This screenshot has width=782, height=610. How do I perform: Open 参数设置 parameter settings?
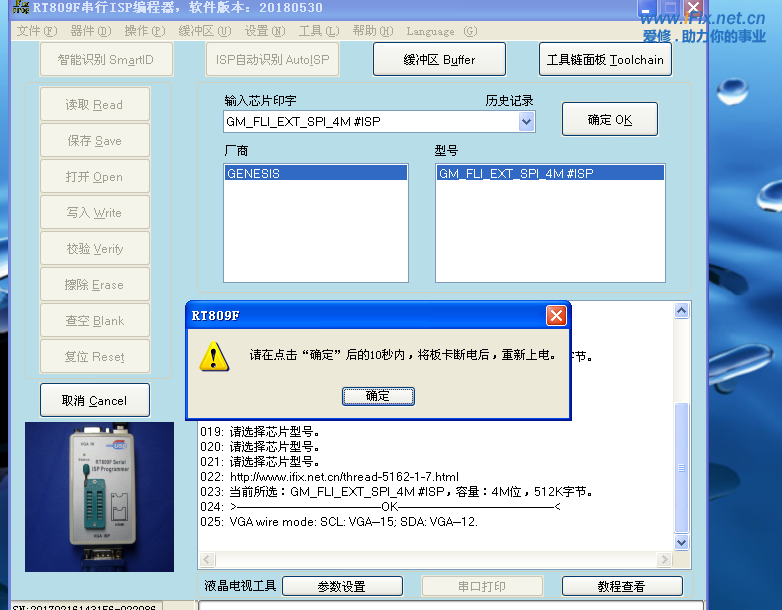pos(342,586)
